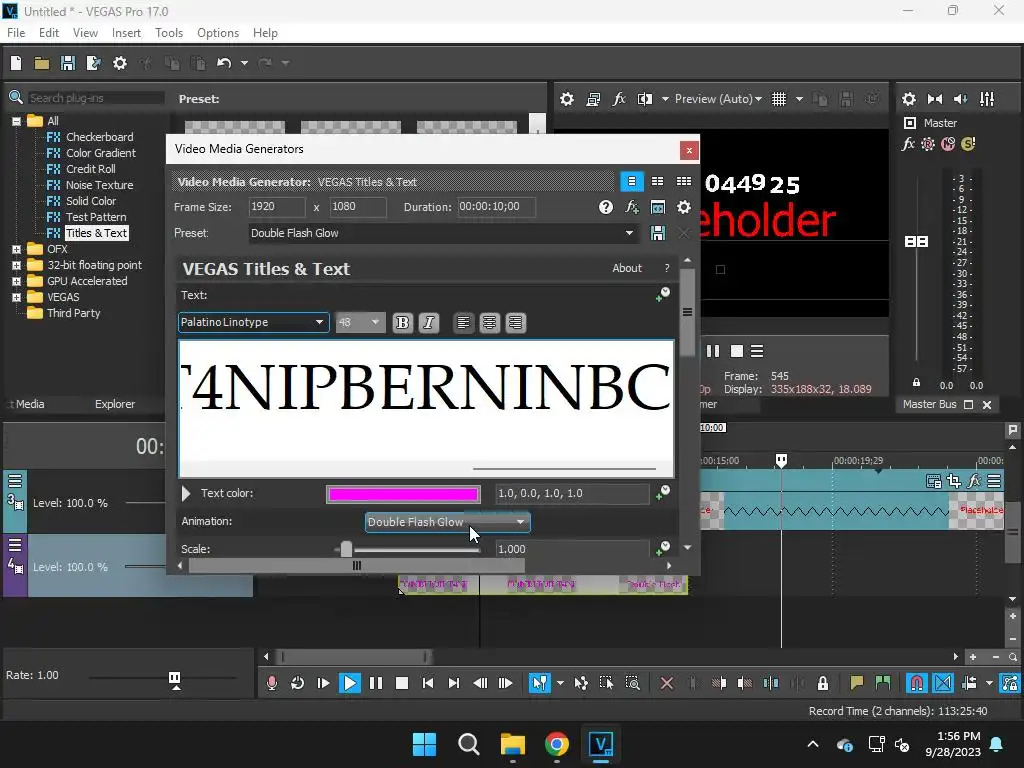Switch to the Explorer tab
This screenshot has height=768, width=1024.
[115, 404]
